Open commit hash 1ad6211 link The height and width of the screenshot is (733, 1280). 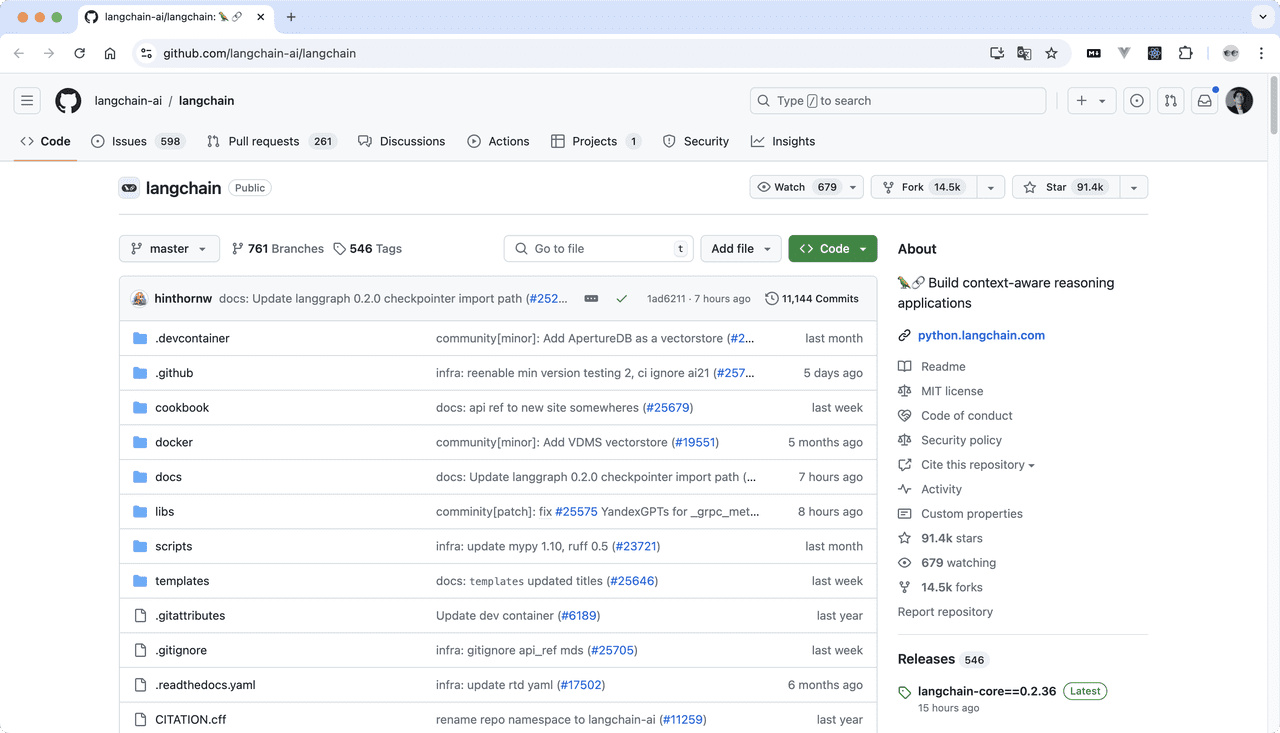tap(666, 298)
